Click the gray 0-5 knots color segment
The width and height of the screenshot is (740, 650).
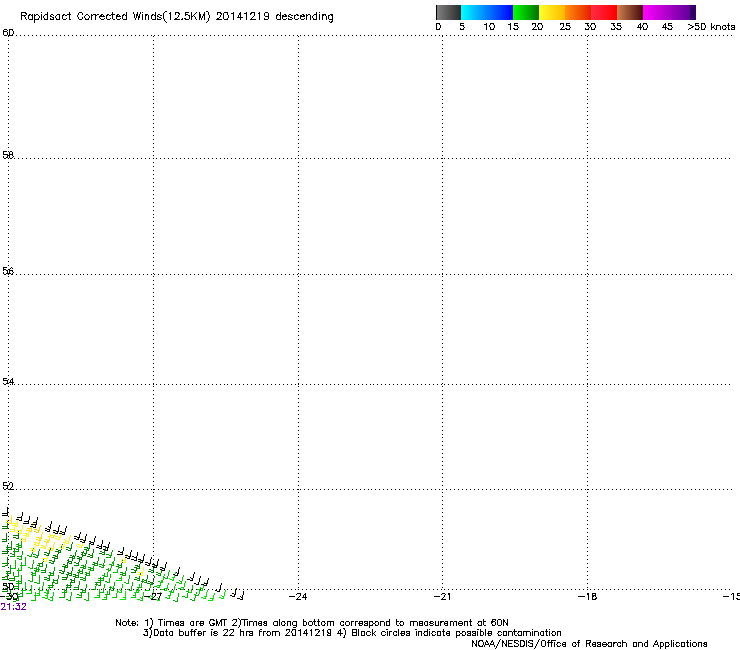[x=448, y=12]
